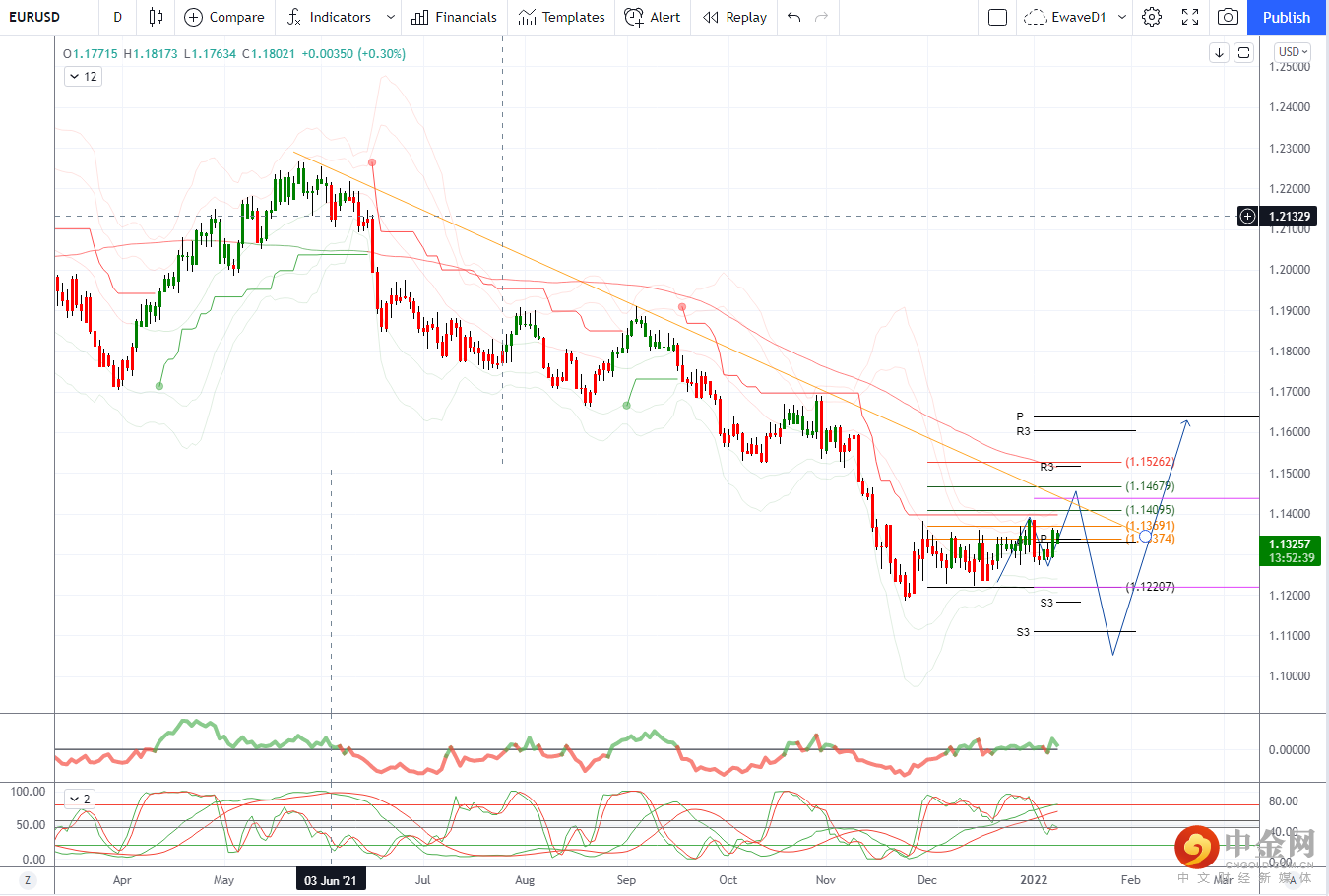The image size is (1329, 896).
Task: Click 1.10000 on the price axis
Action: tap(1290, 676)
